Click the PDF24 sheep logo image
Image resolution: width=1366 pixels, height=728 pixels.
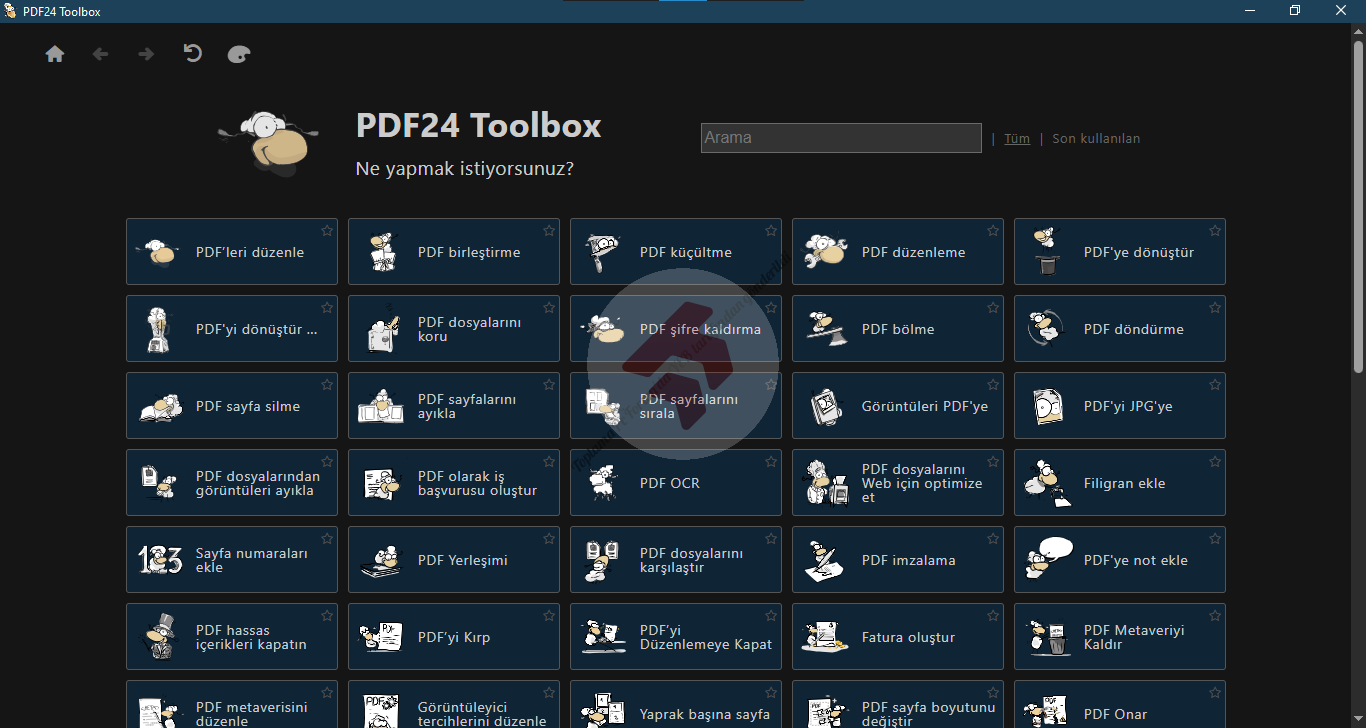(x=270, y=143)
